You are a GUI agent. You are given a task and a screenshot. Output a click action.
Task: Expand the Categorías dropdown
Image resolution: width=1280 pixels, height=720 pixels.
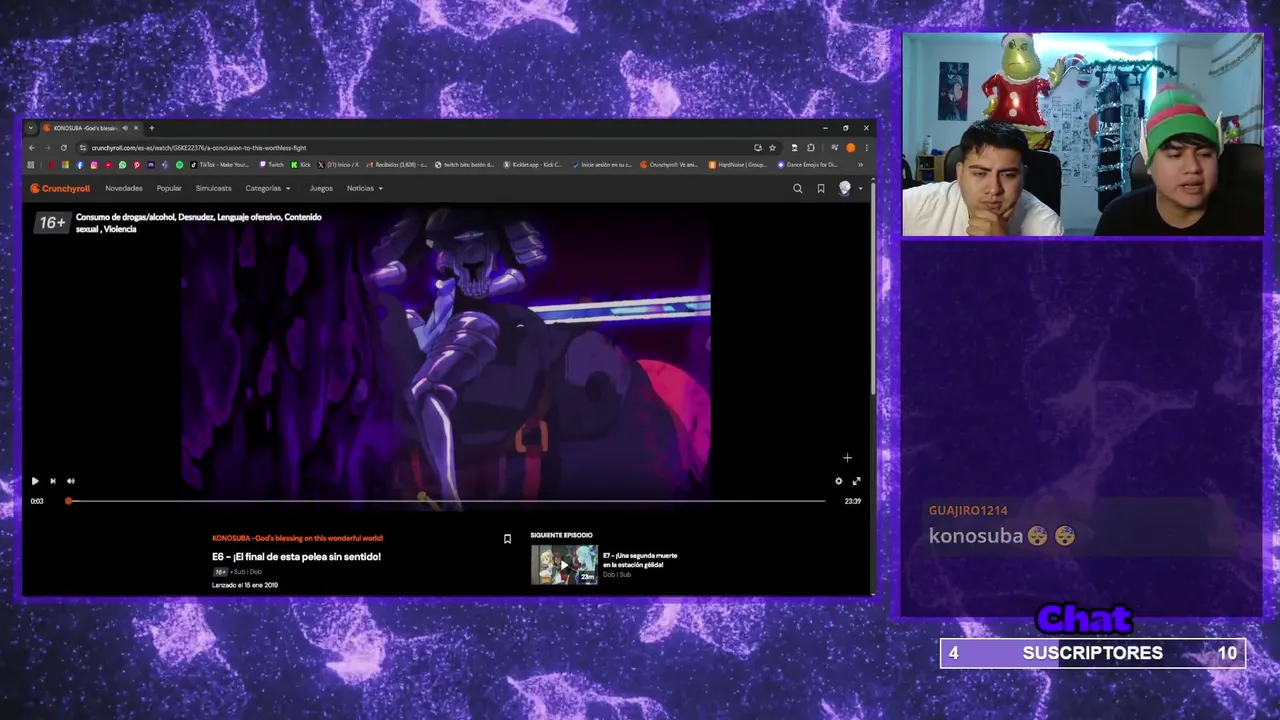(x=268, y=188)
